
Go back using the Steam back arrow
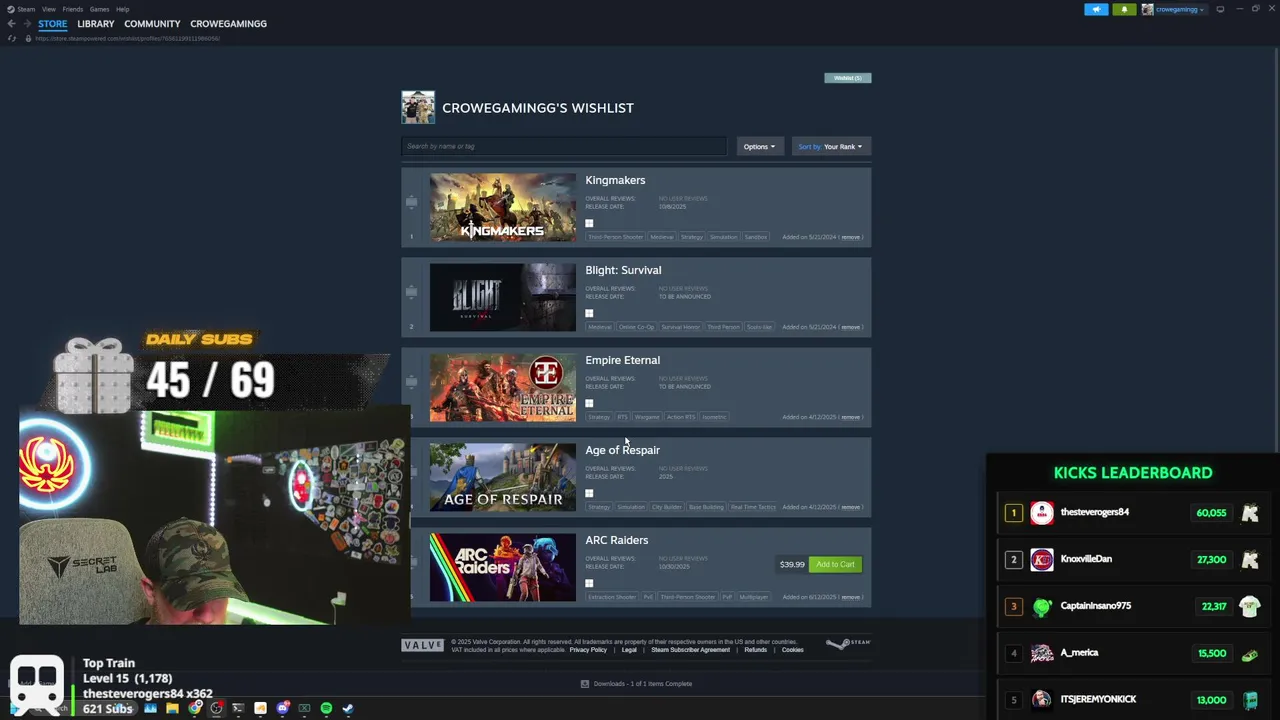point(11,23)
